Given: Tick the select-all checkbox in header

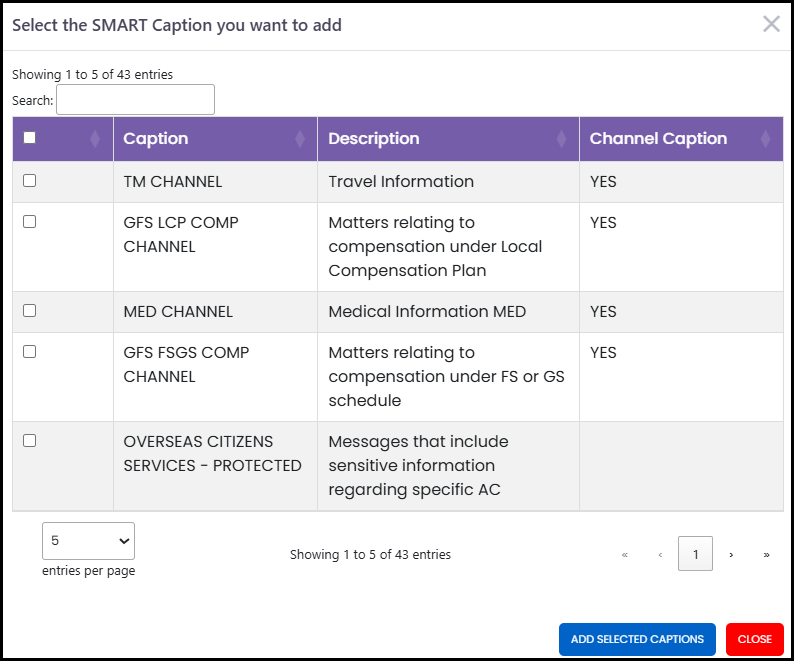Looking at the screenshot, I should pos(30,138).
